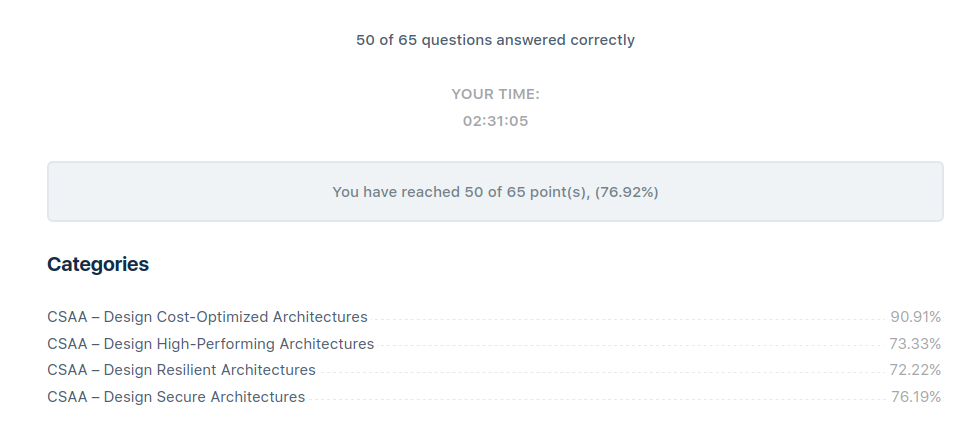Click the 72.22% category score
968x448 pixels.
915,370
